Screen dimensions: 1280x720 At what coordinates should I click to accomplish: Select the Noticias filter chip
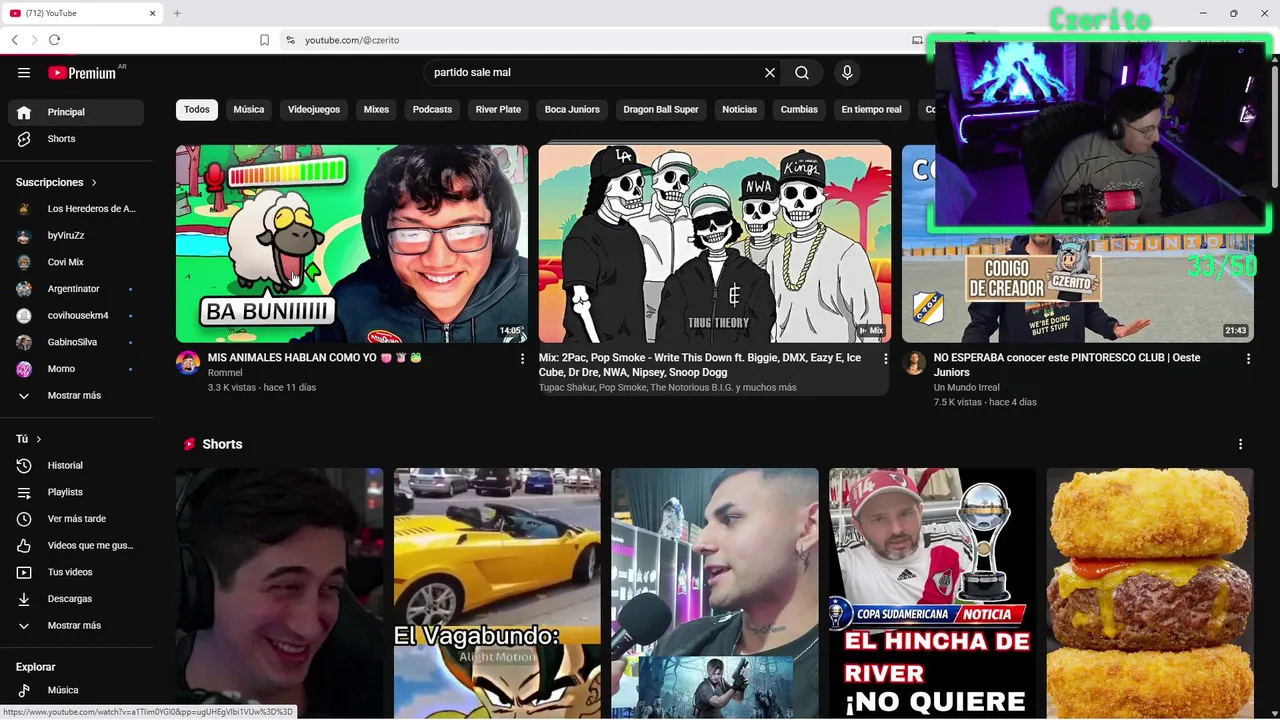tap(740, 109)
